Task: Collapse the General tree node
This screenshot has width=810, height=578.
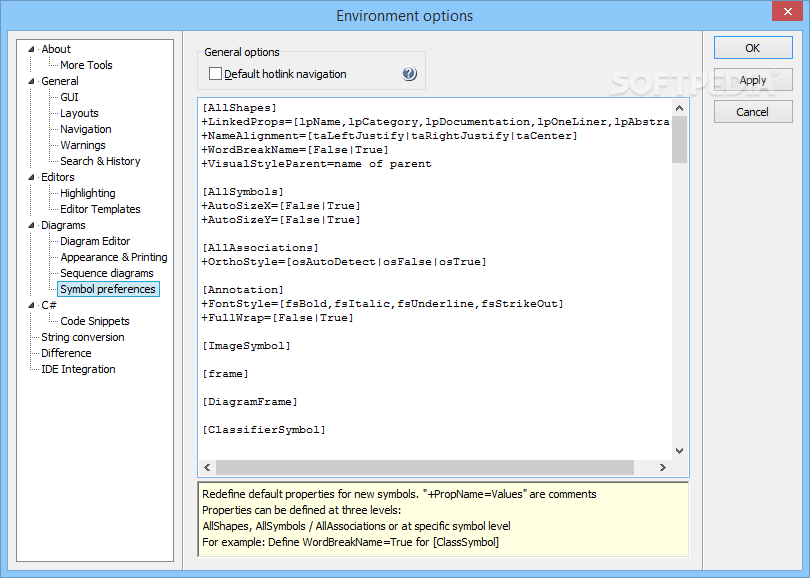Action: pyautogui.click(x=31, y=81)
